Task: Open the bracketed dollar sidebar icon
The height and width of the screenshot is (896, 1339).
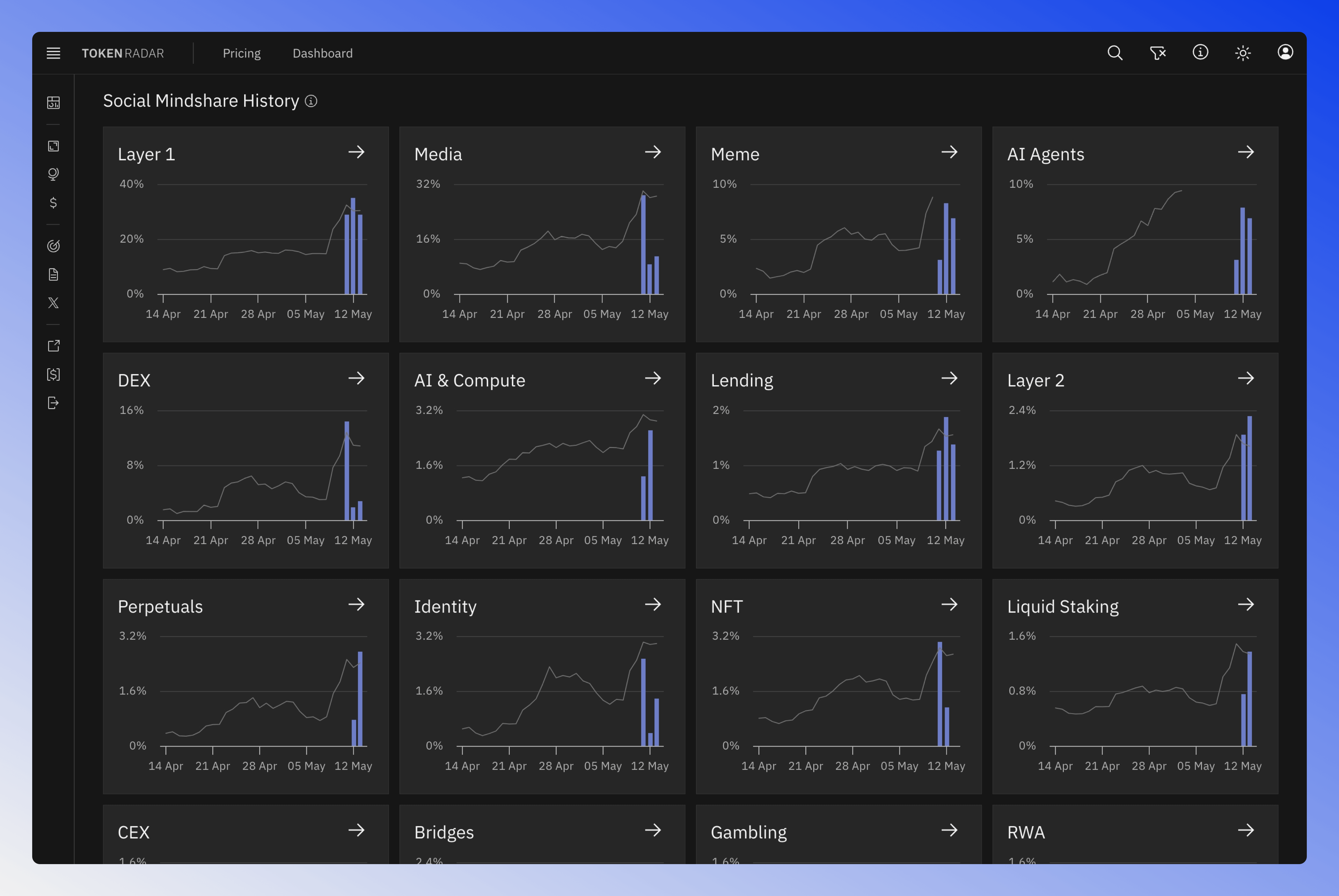Action: (53, 374)
